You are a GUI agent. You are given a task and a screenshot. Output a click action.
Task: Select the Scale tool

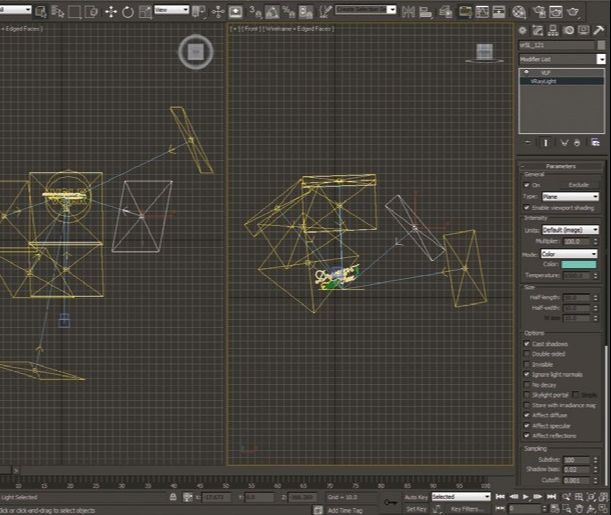tap(145, 12)
